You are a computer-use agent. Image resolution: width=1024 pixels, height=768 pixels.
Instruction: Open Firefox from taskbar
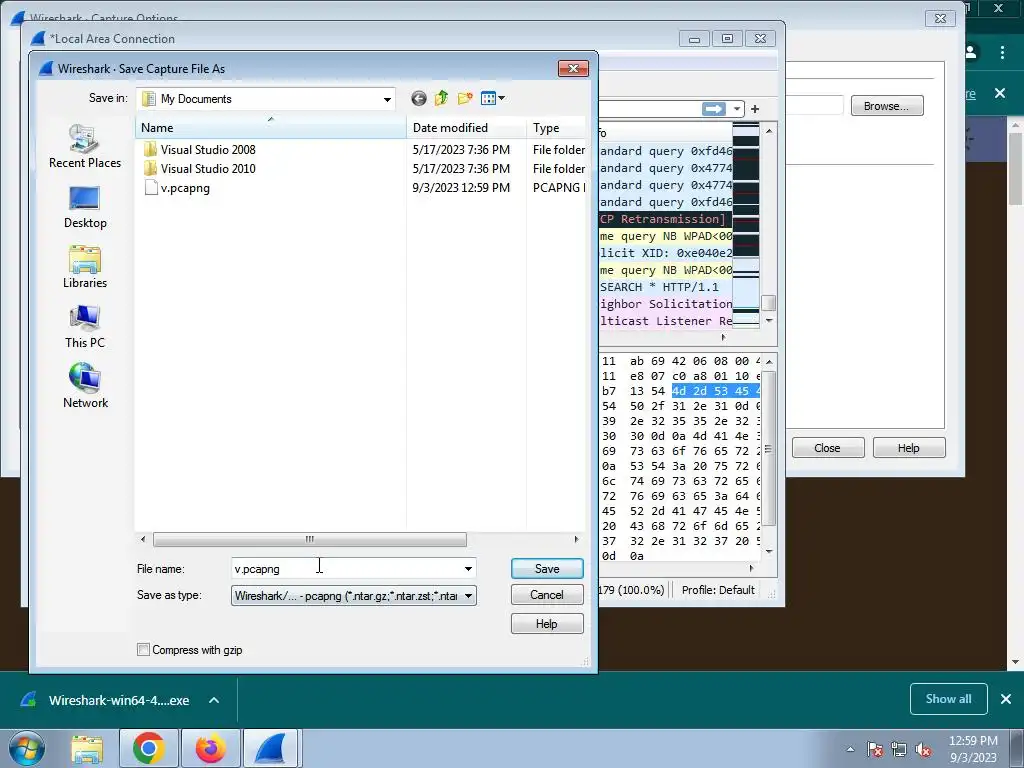coord(210,748)
